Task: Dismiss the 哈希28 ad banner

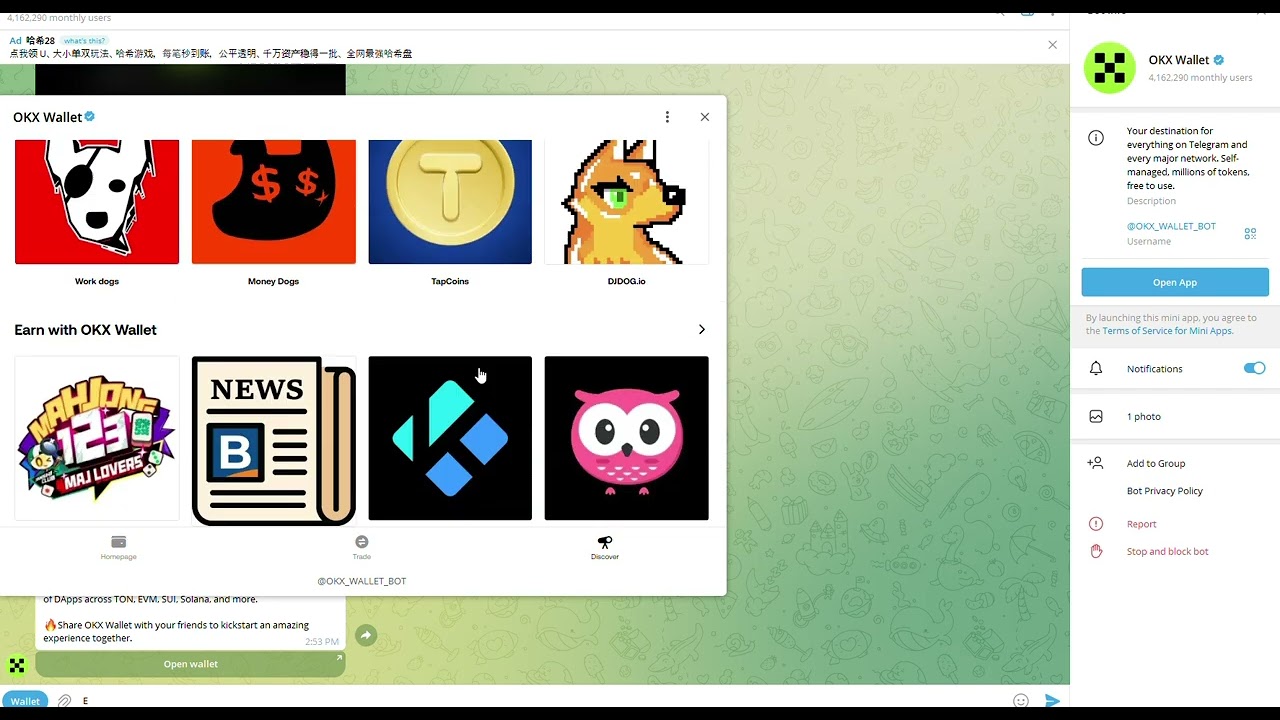Action: [1052, 45]
